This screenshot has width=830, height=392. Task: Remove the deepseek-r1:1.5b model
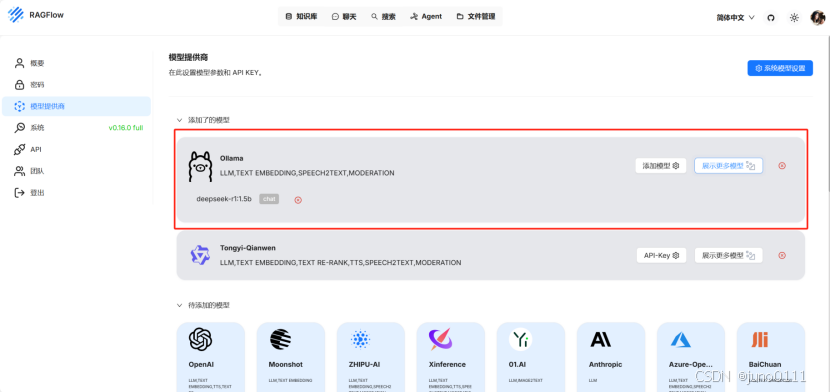coord(298,200)
